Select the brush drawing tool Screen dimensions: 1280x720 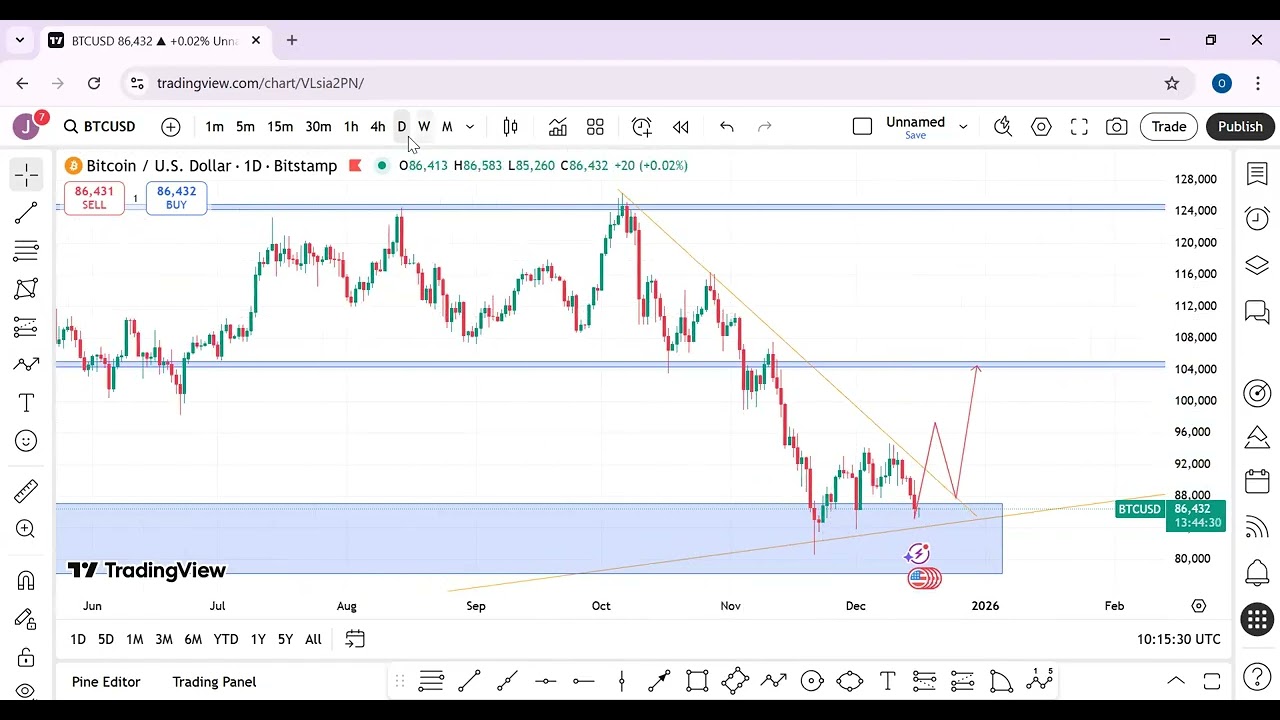(26, 365)
